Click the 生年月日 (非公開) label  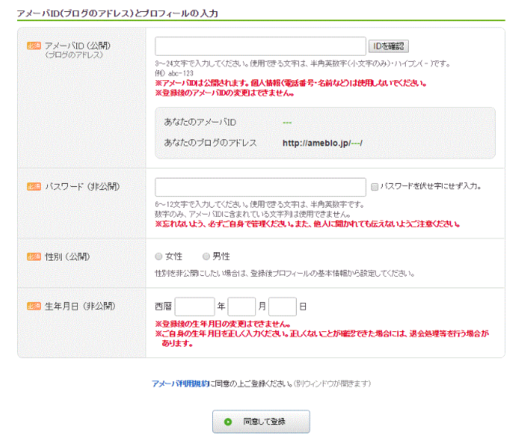(x=80, y=306)
